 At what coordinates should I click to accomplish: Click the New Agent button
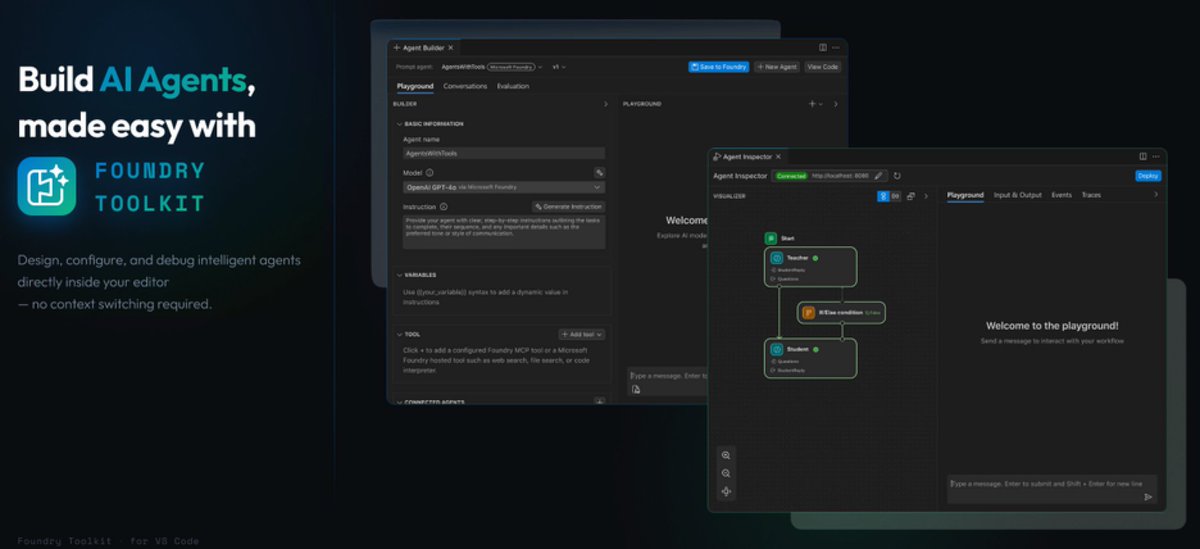pos(777,67)
